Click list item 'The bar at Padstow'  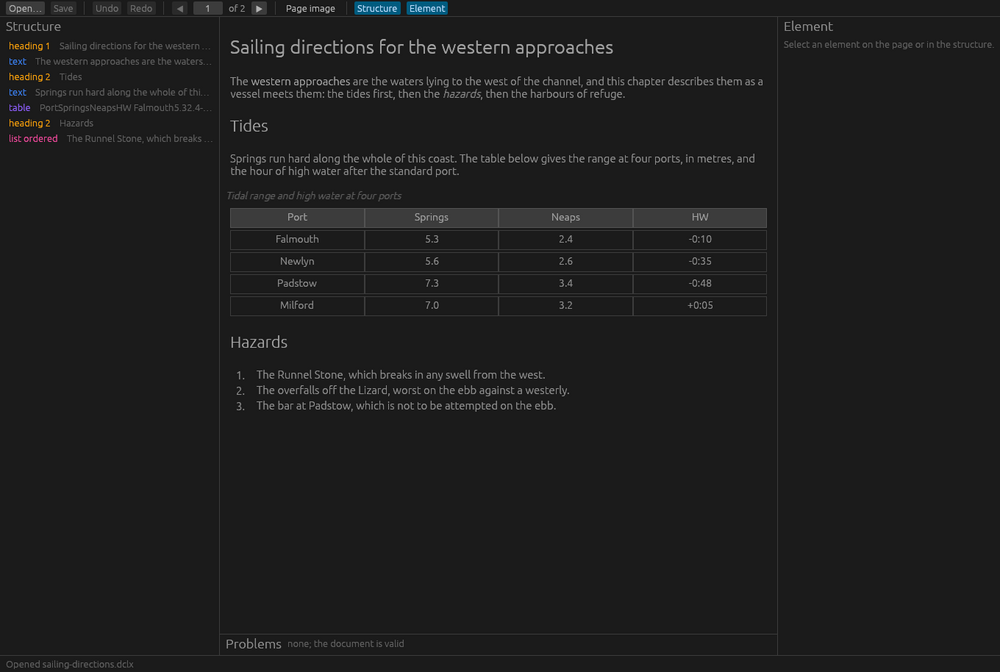[x=406, y=405]
